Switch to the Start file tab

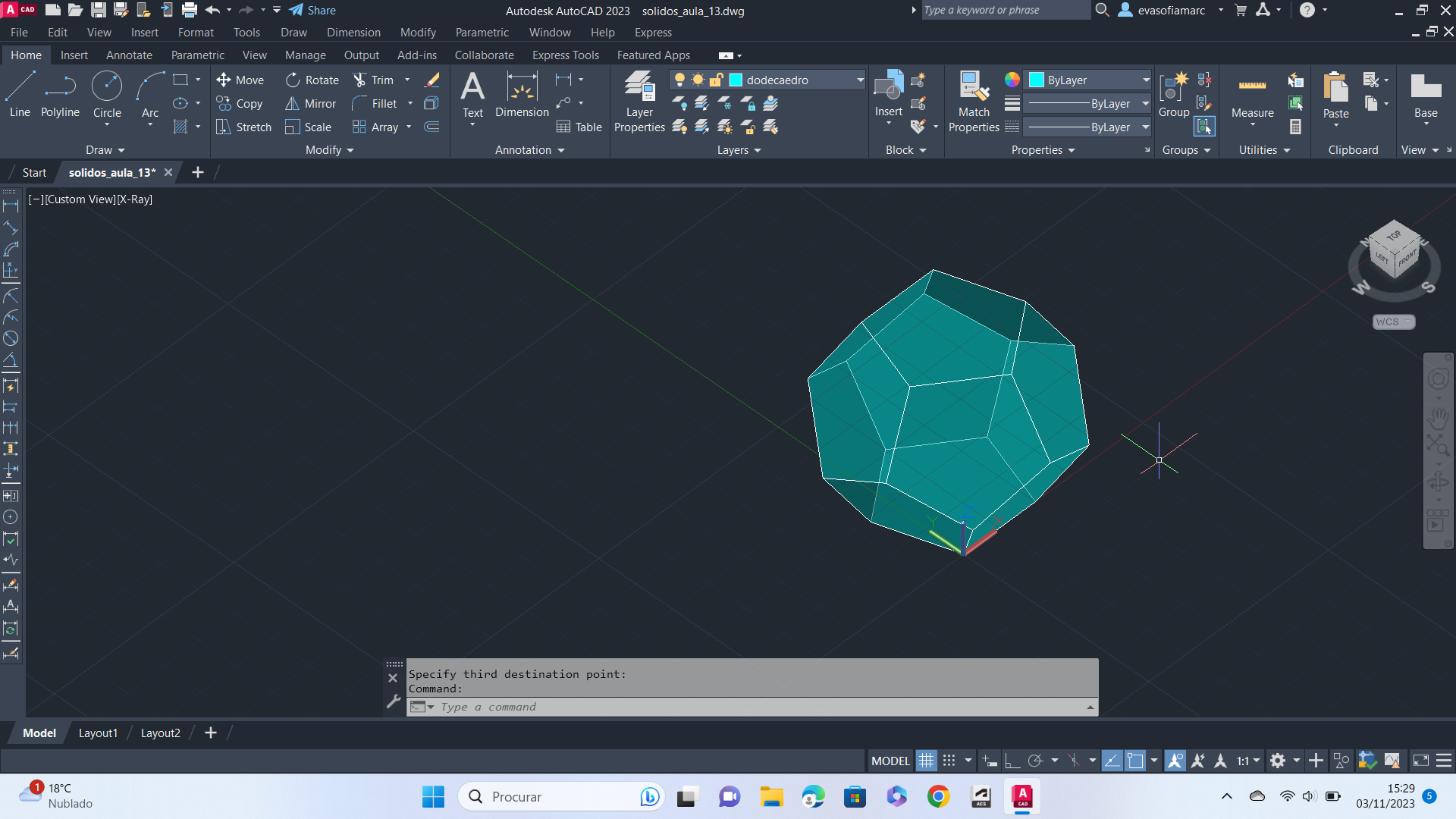(x=34, y=172)
